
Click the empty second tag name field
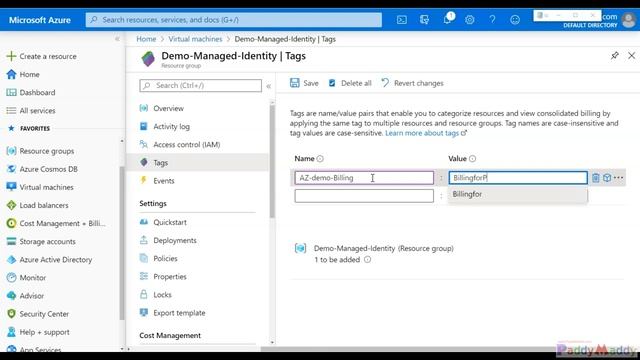[364, 196]
